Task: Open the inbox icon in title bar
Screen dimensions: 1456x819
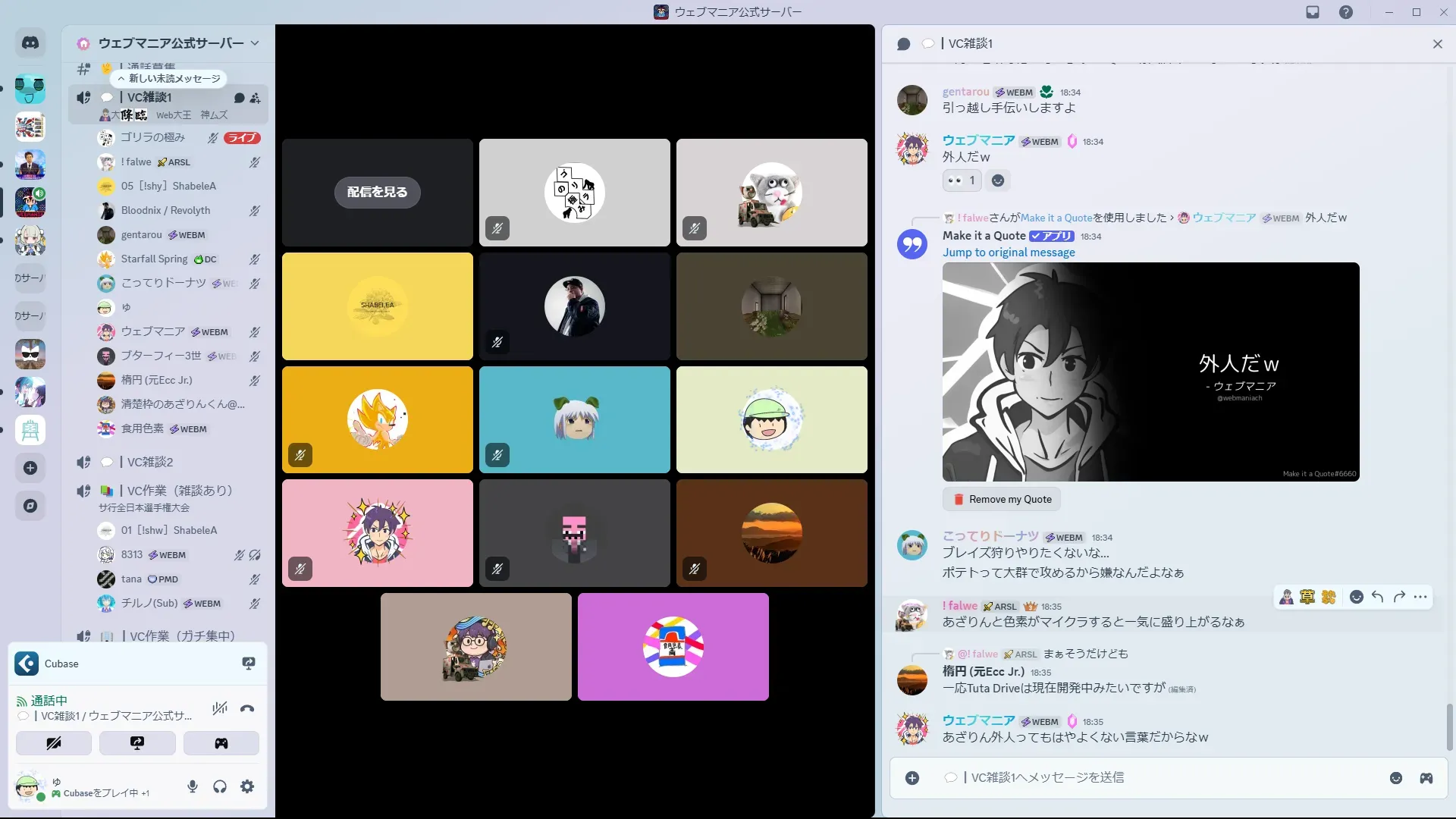Action: tap(1313, 12)
